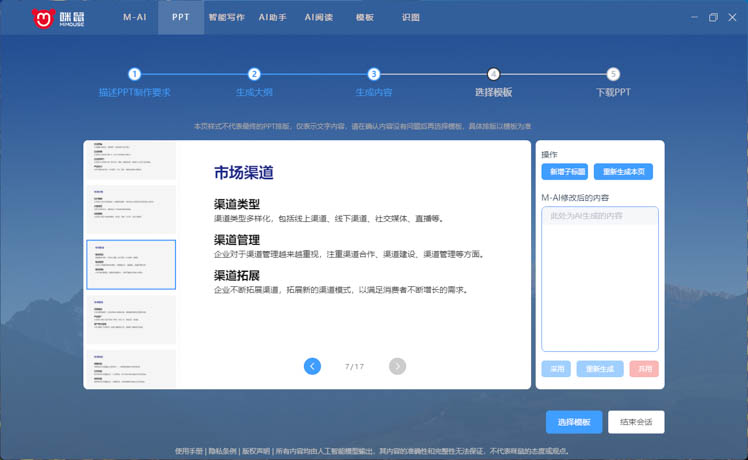Click the M-AI修改后的内容 label
The height and width of the screenshot is (460, 748).
click(x=575, y=198)
